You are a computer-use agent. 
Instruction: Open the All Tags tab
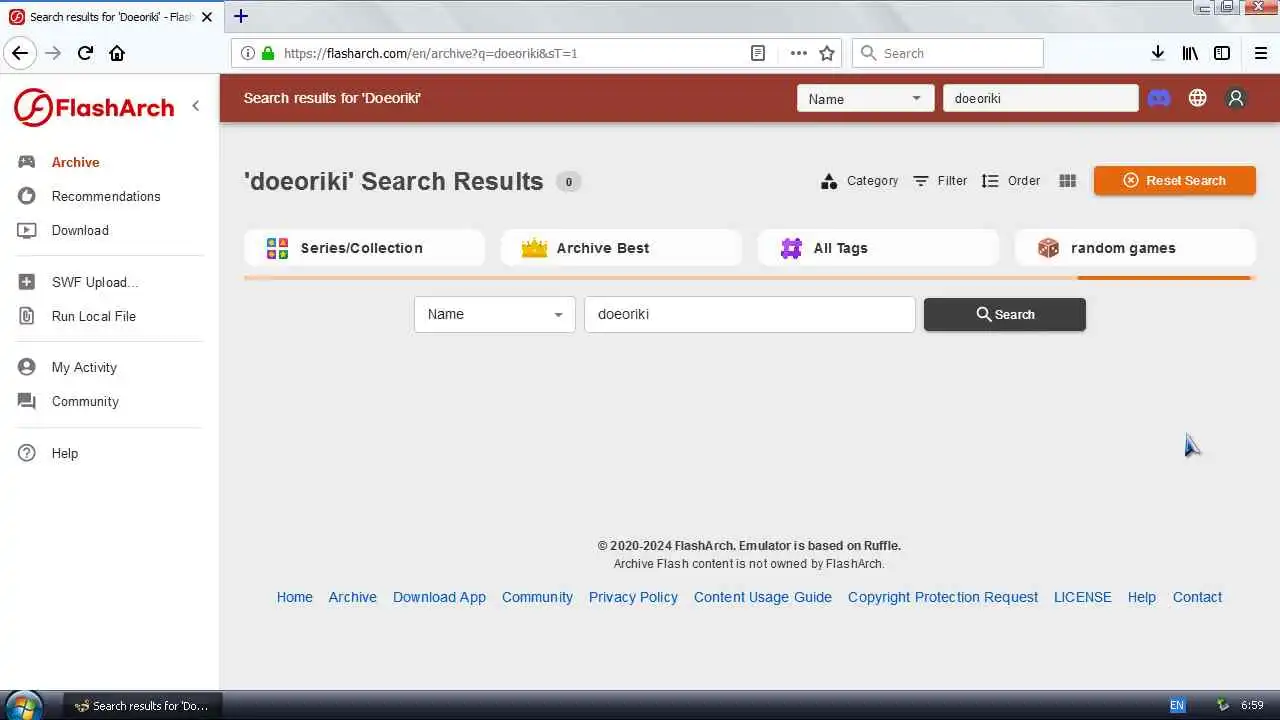878,248
